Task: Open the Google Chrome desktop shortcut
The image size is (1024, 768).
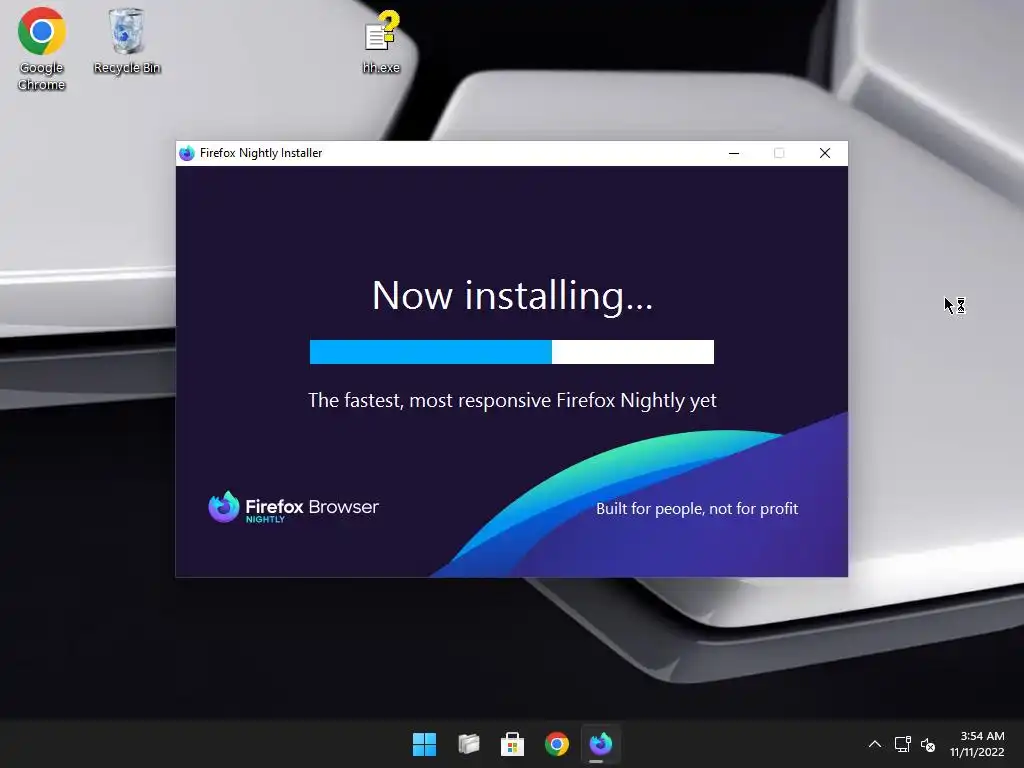Action: [41, 49]
